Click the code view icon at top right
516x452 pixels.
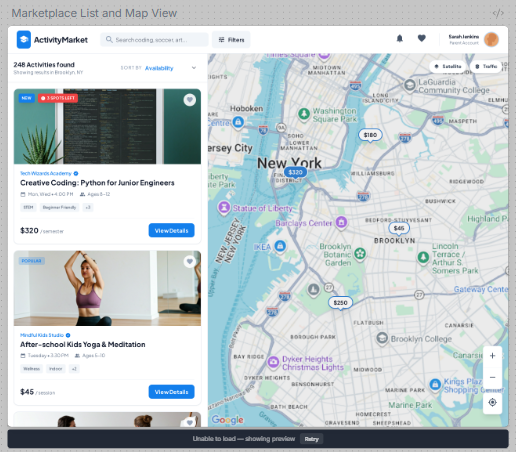tap(498, 13)
